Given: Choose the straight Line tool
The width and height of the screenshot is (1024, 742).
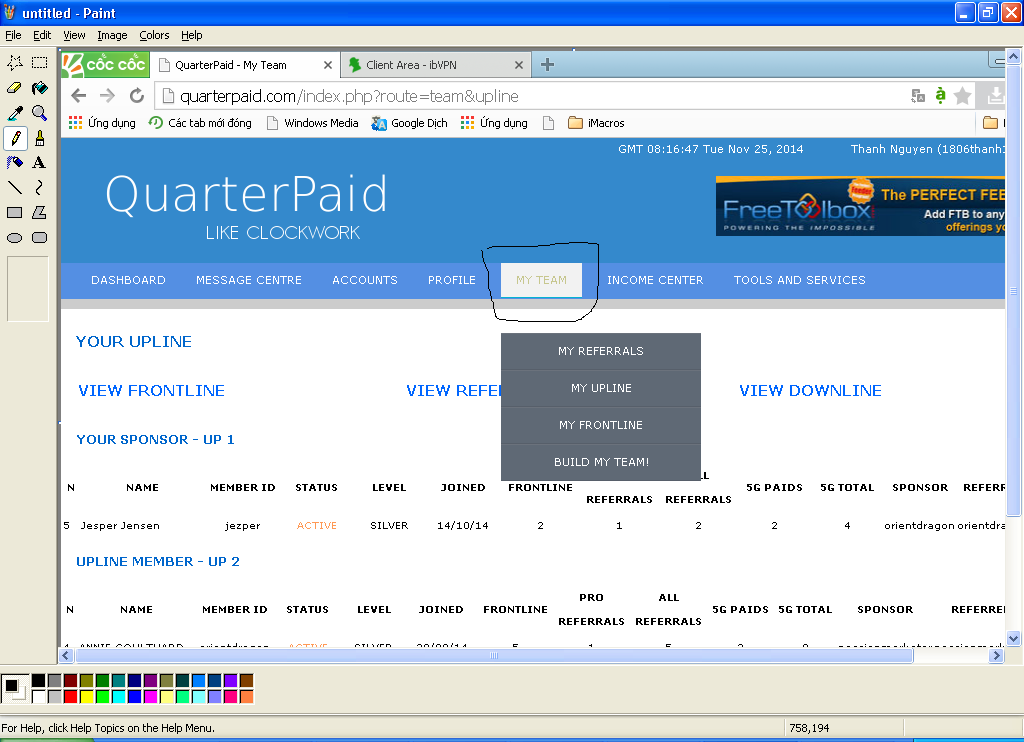Looking at the screenshot, I should click(14, 187).
